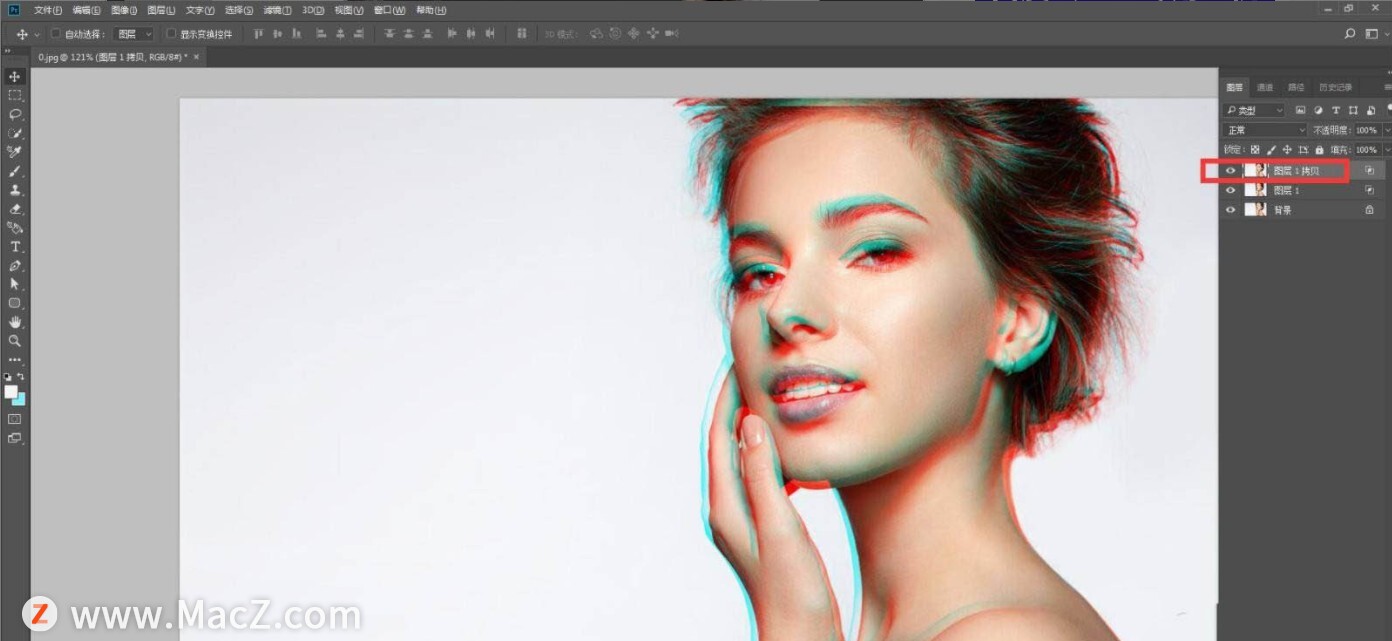The image size is (1392, 641).
Task: Filter layers by smart objects
Action: point(1371,110)
